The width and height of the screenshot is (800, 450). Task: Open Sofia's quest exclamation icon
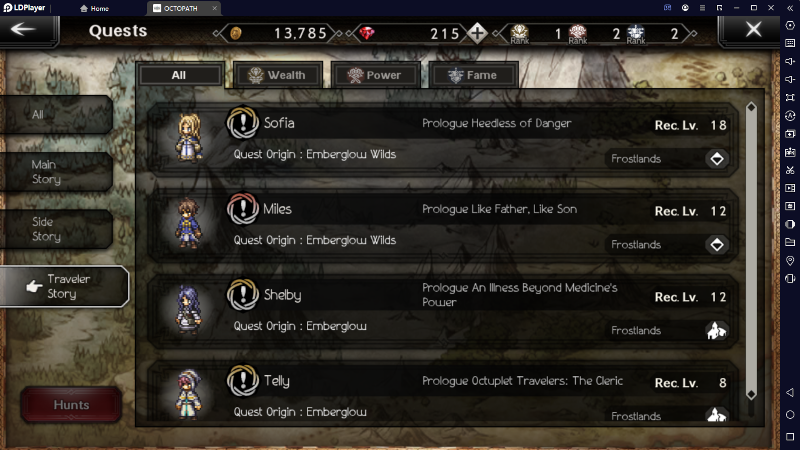tap(243, 122)
